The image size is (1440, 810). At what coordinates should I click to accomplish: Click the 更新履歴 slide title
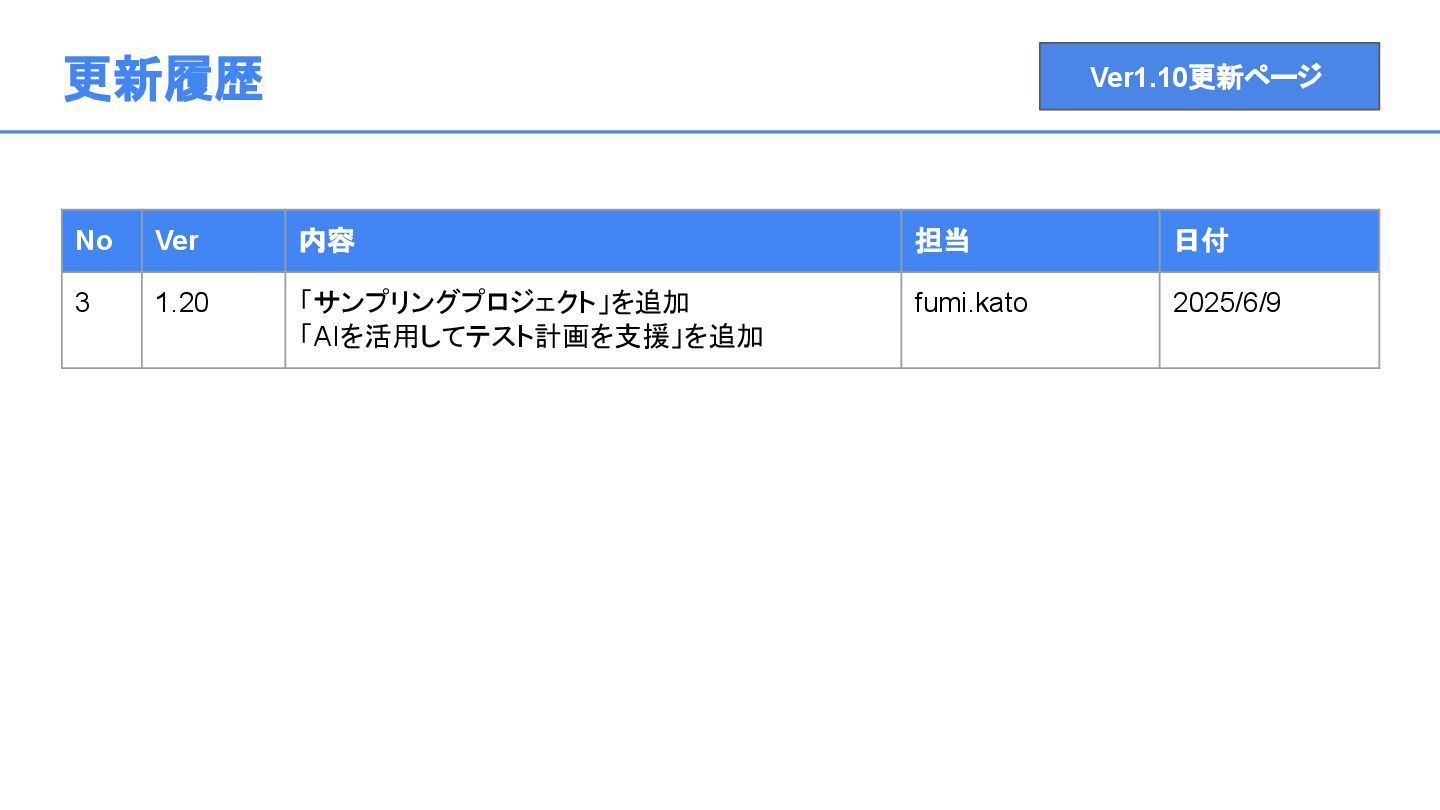click(x=163, y=79)
